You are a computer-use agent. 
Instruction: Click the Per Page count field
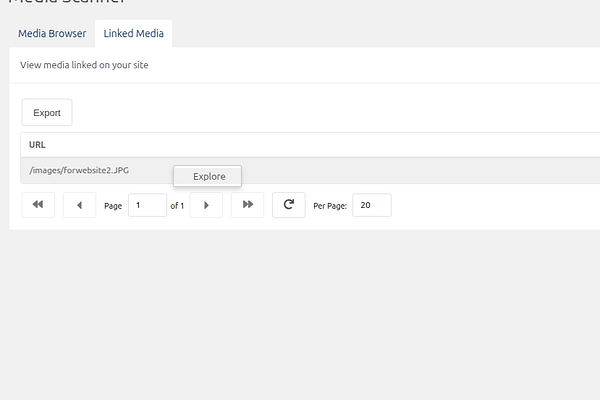coord(372,205)
